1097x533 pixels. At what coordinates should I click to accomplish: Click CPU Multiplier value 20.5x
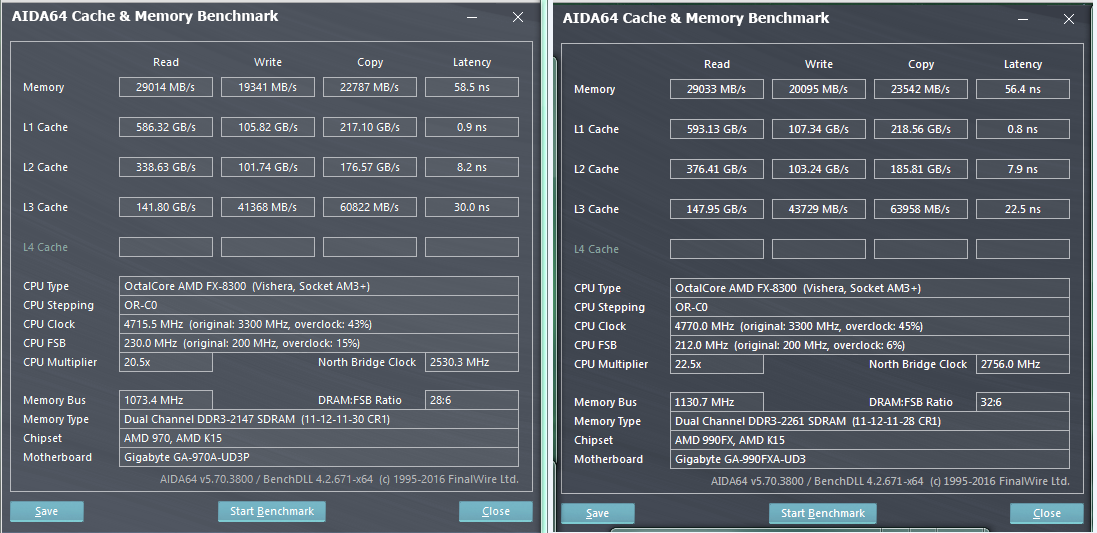pyautogui.click(x=166, y=362)
